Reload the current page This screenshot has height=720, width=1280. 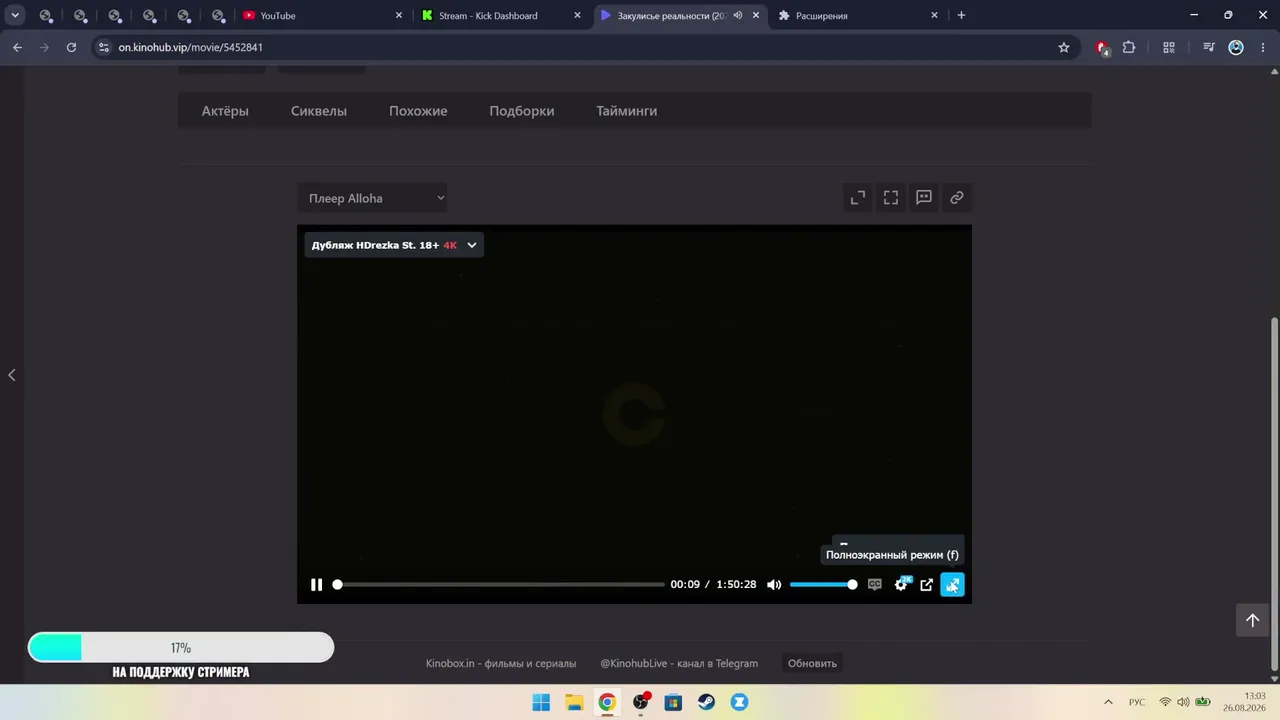71,47
